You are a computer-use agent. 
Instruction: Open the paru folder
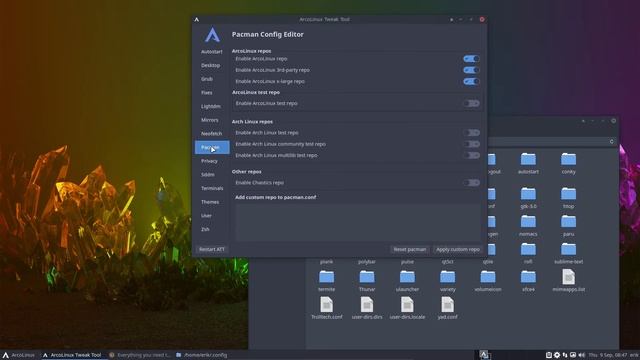point(568,225)
